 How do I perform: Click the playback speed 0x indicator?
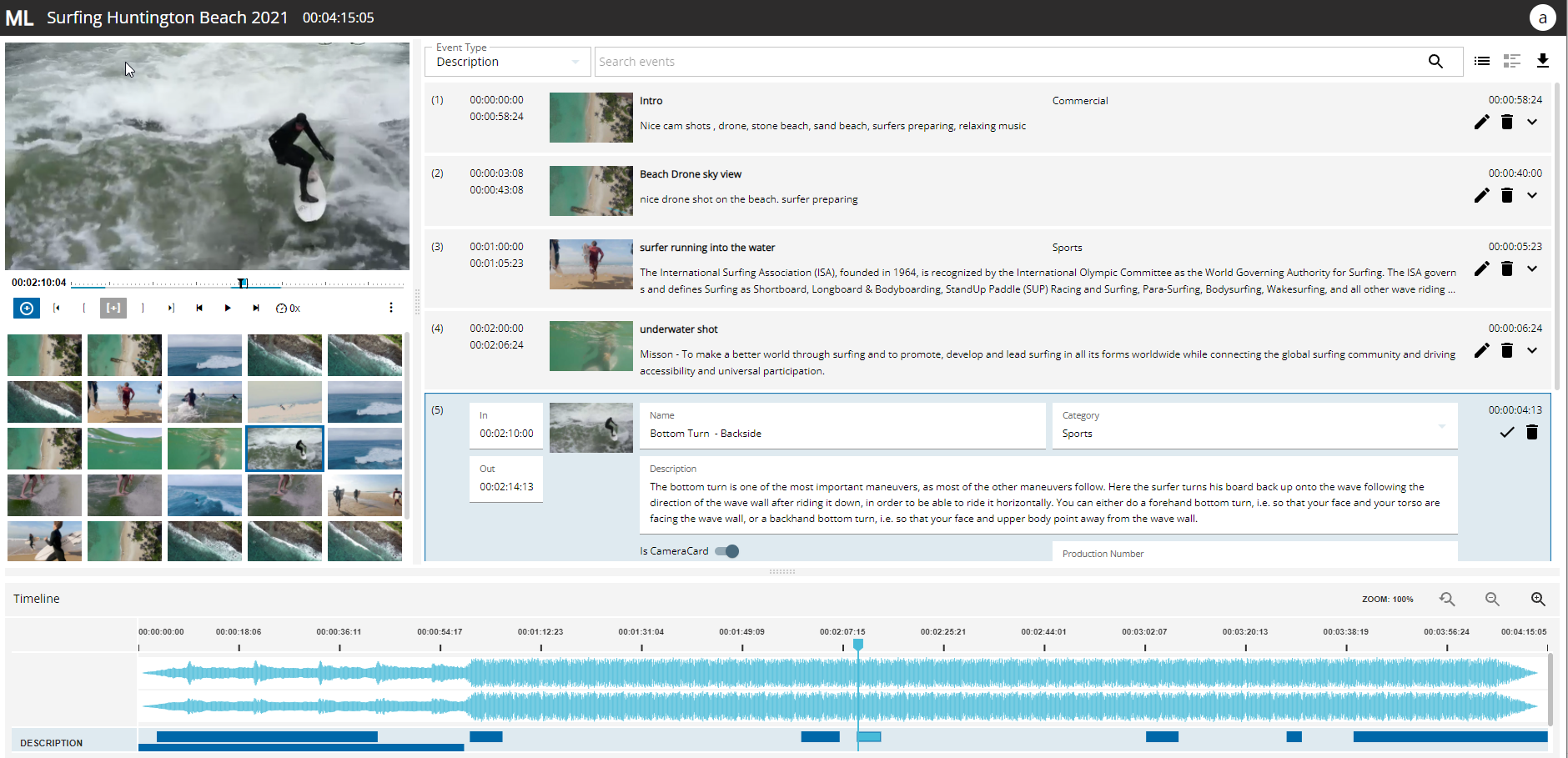click(288, 309)
